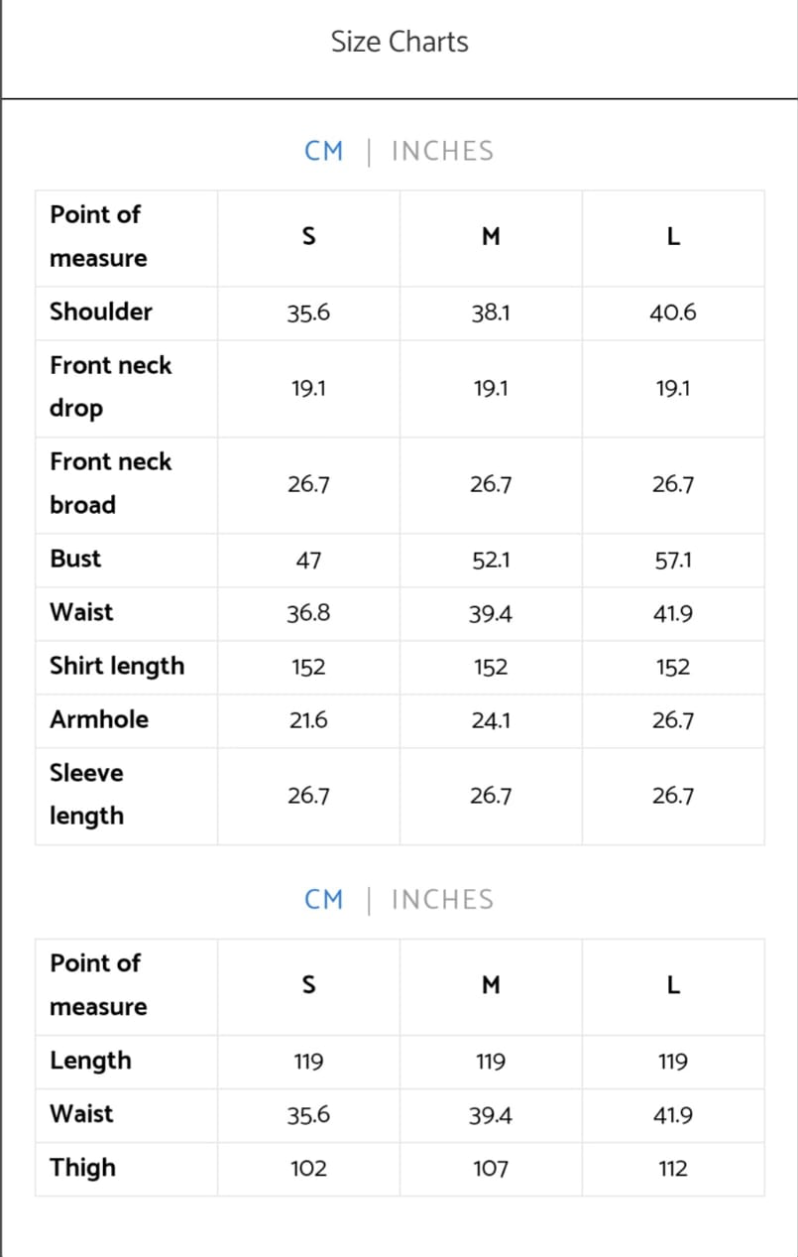Switch the first size chart to INCHES
Viewport: 798px width, 1257px height.
[x=442, y=152]
